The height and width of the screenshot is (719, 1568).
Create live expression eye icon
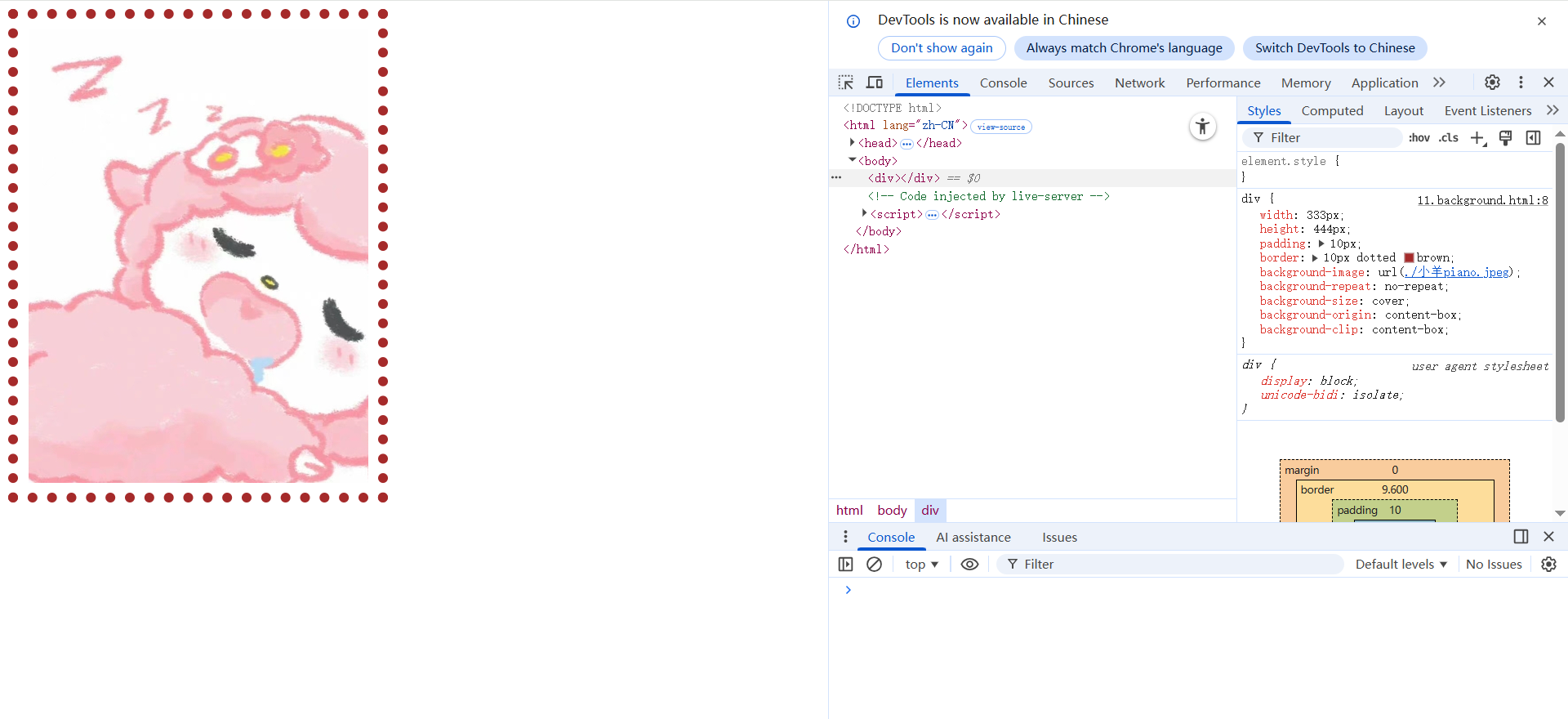click(x=969, y=565)
